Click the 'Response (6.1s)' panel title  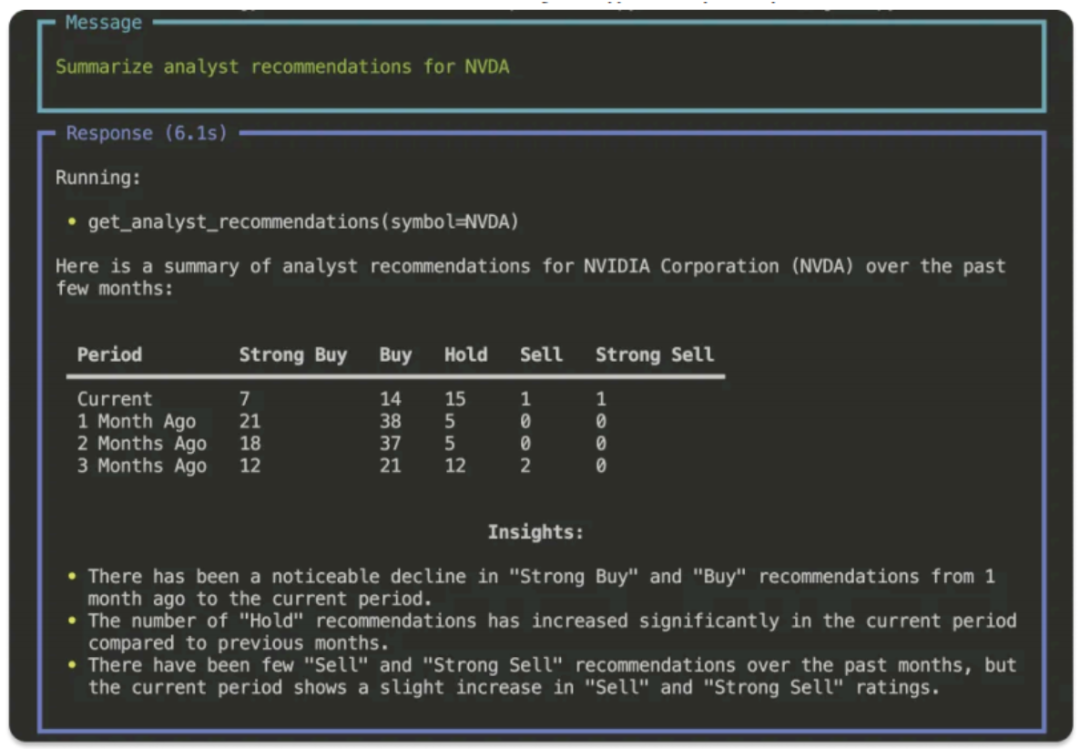point(146,133)
